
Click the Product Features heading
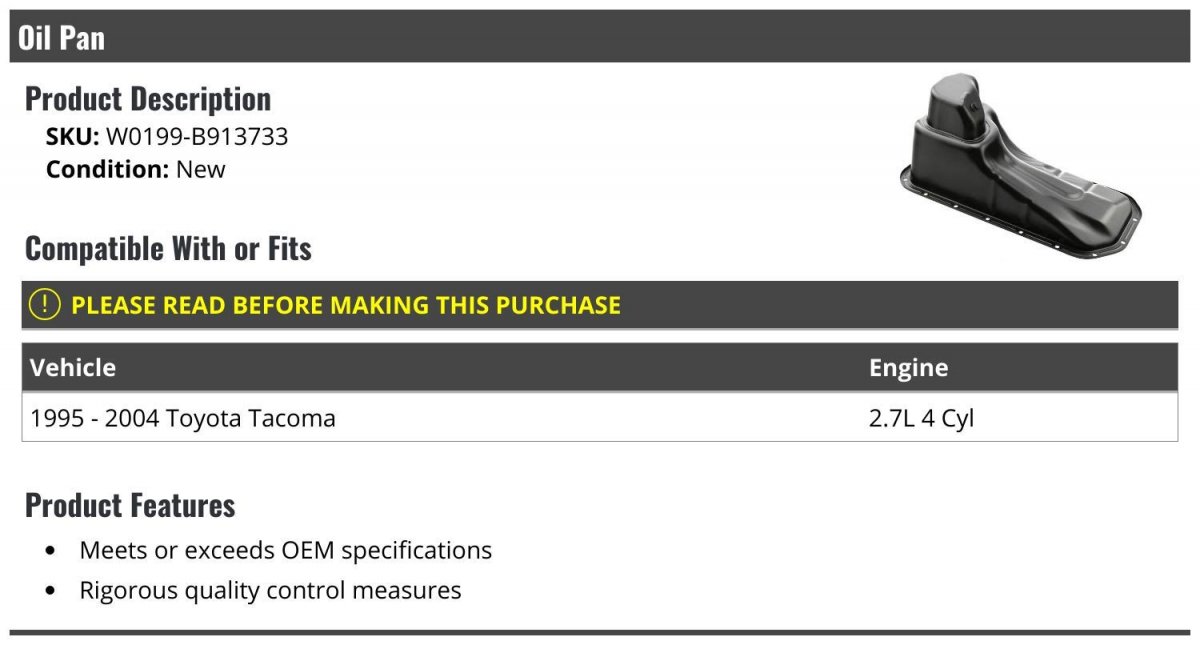[x=130, y=505]
